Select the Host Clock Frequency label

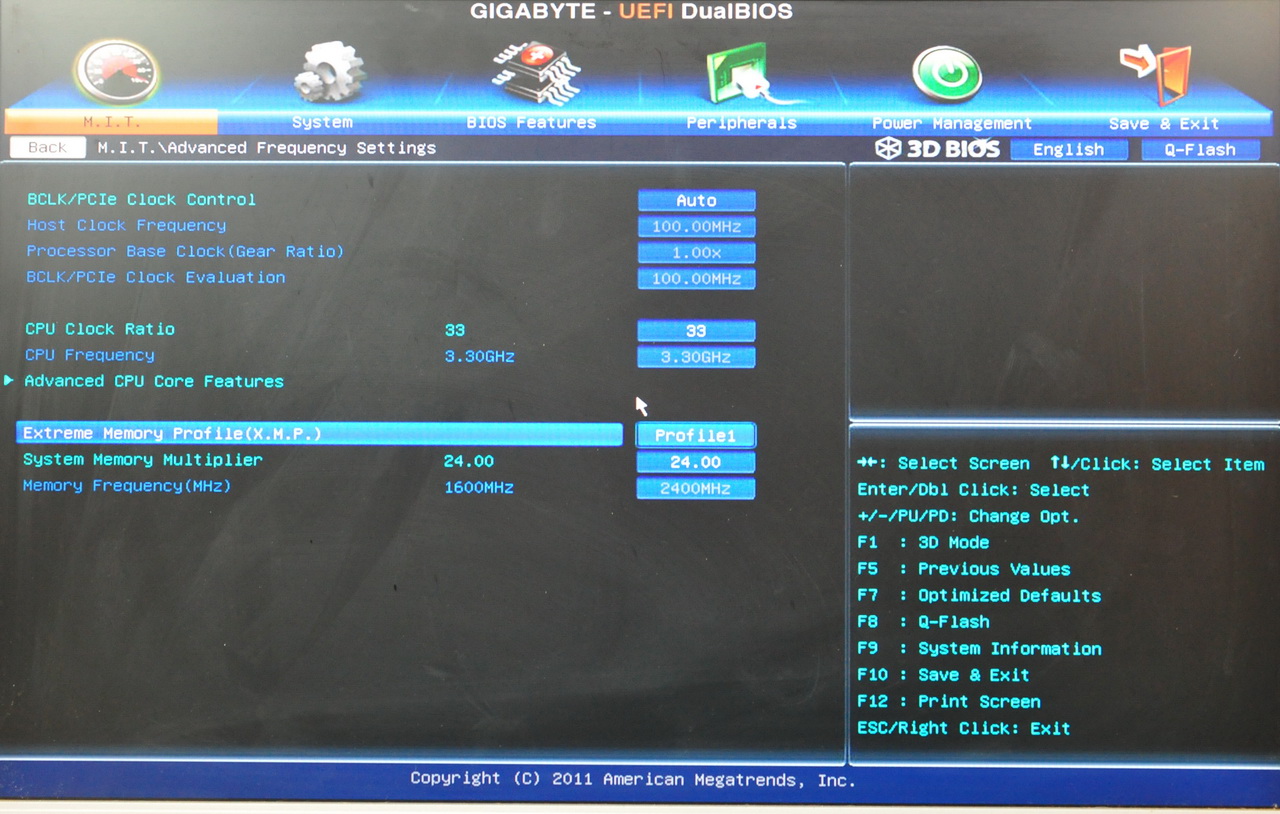pyautogui.click(x=126, y=225)
